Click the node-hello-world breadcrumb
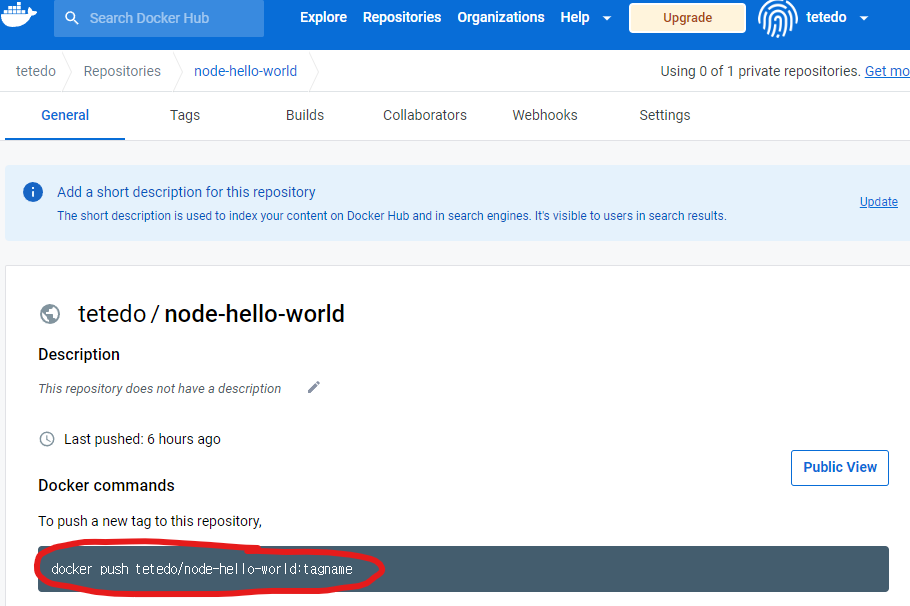Image resolution: width=910 pixels, height=606 pixels. point(245,71)
